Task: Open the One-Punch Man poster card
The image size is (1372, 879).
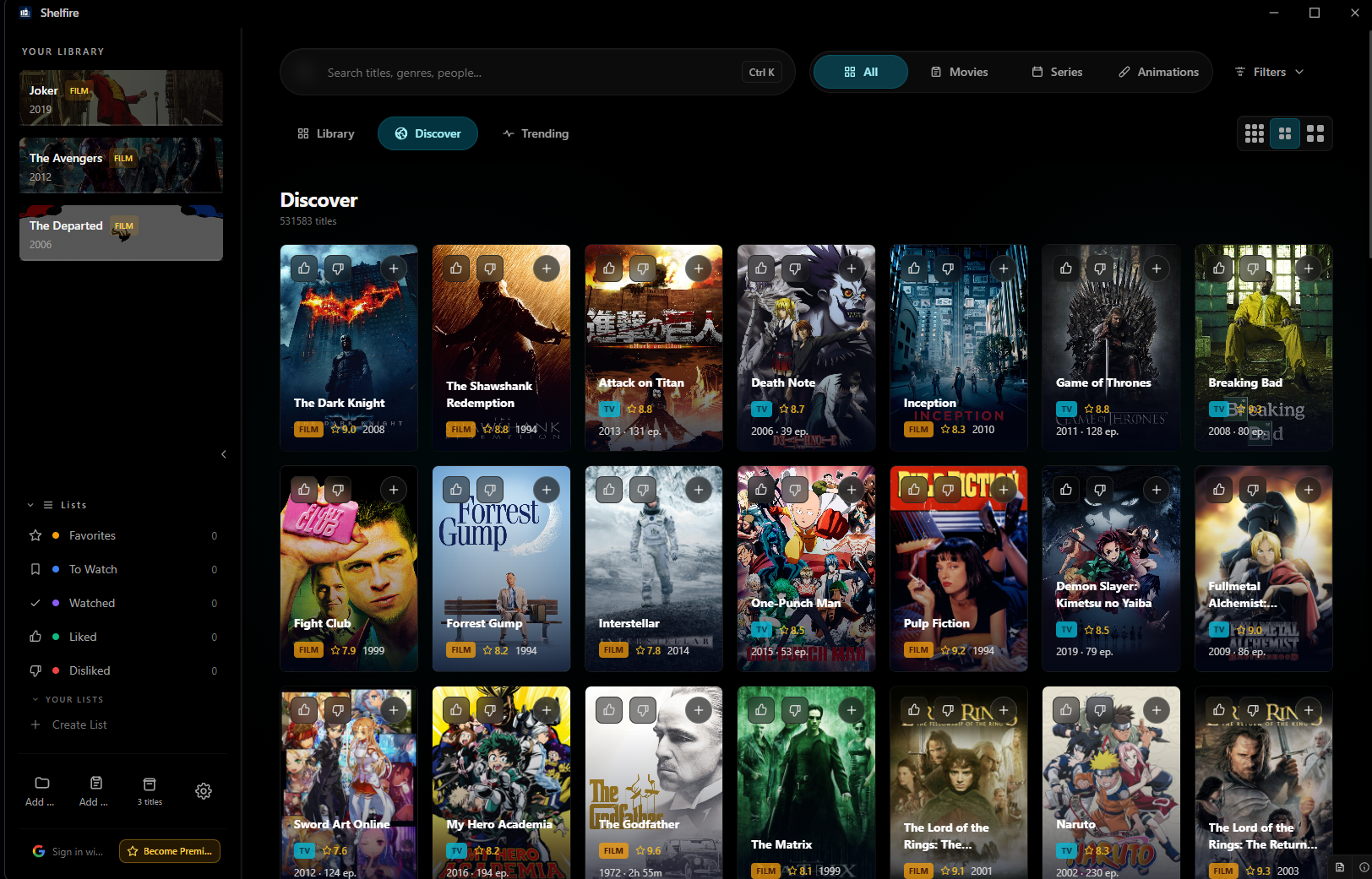Action: point(806,569)
